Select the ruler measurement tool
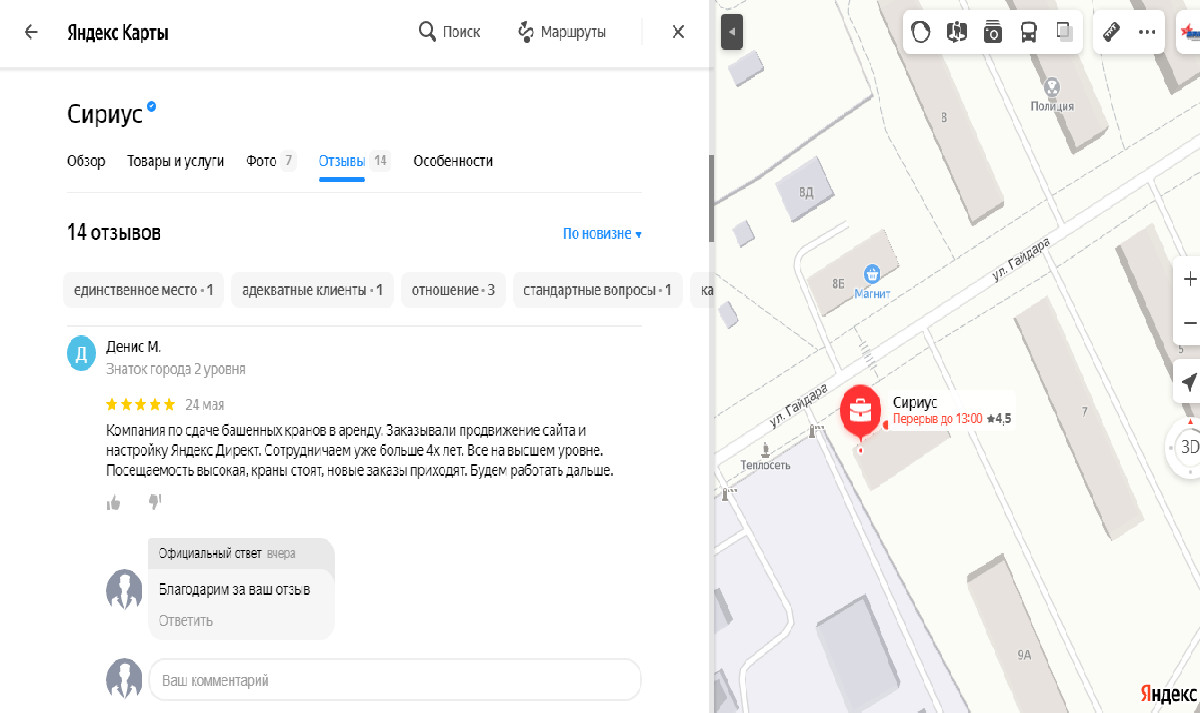 click(x=1110, y=32)
